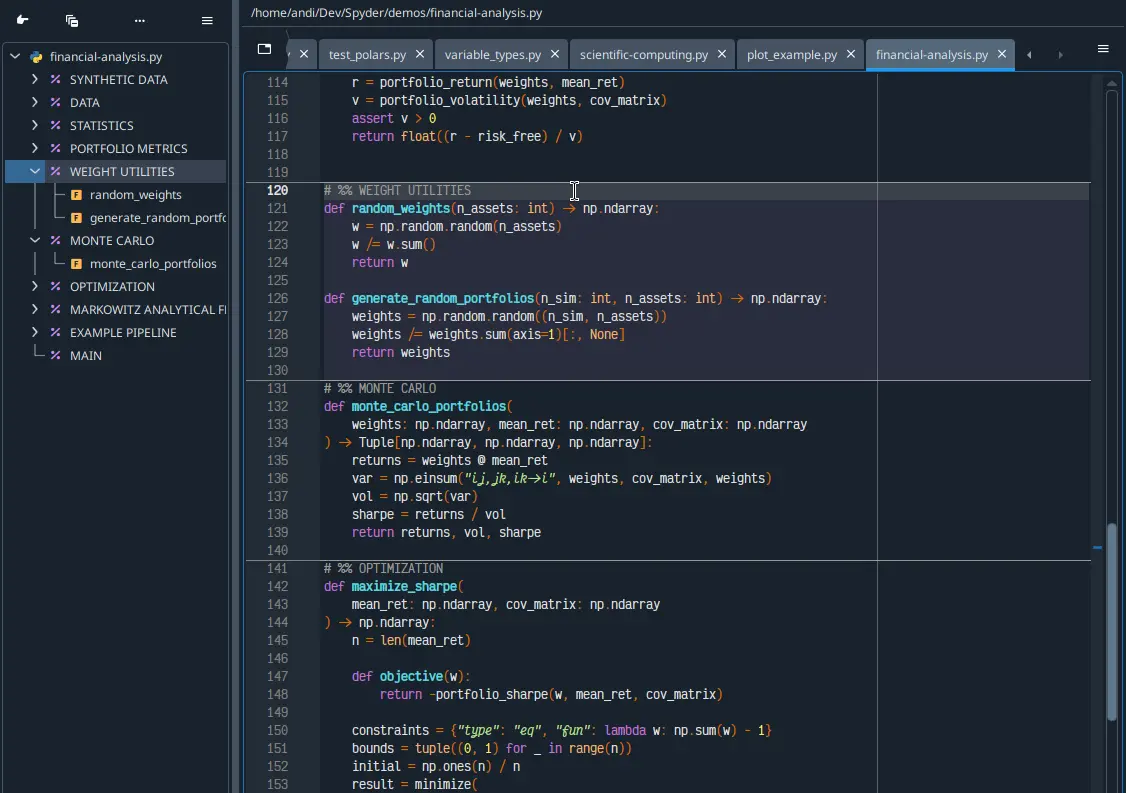Viewport: 1126px width, 793px height.
Task: Close the scientific-computing.py tab
Action: pyautogui.click(x=722, y=54)
